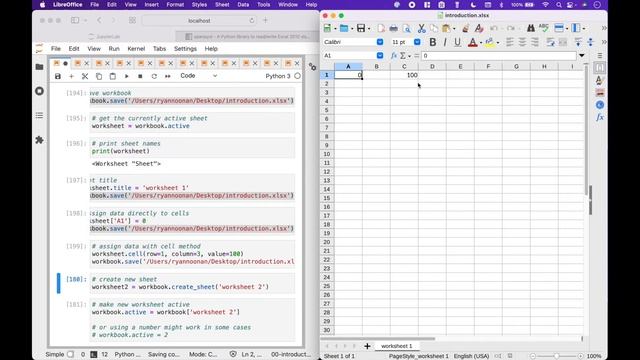This screenshot has height=360, width=640.
Task: Click the PageStyle_worksheet 1 status field
Action: [x=418, y=356]
